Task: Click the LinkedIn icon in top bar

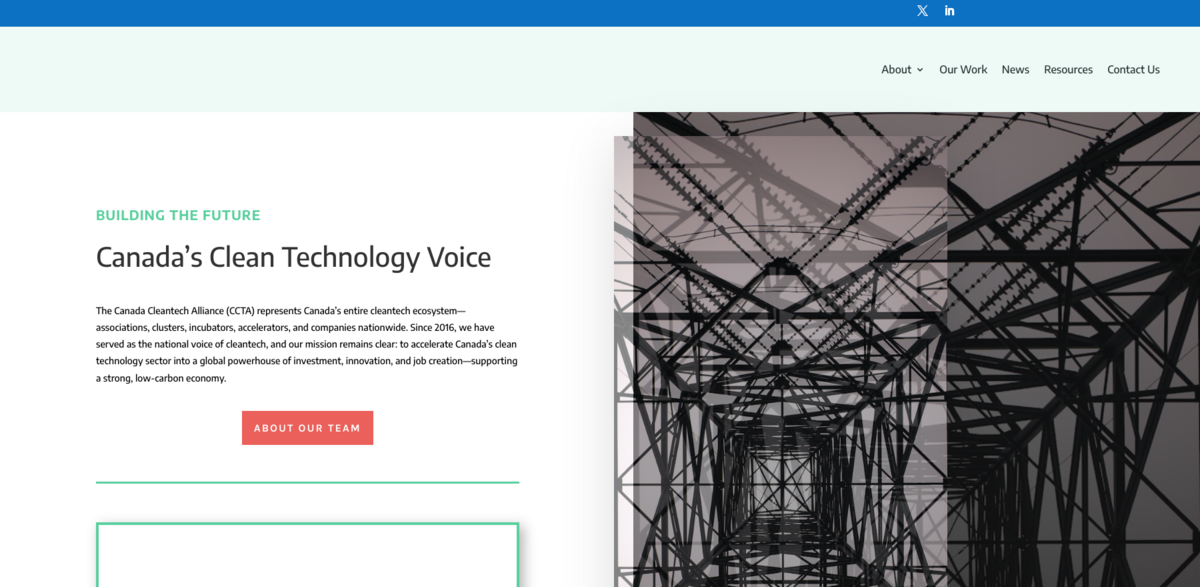Action: pos(949,11)
